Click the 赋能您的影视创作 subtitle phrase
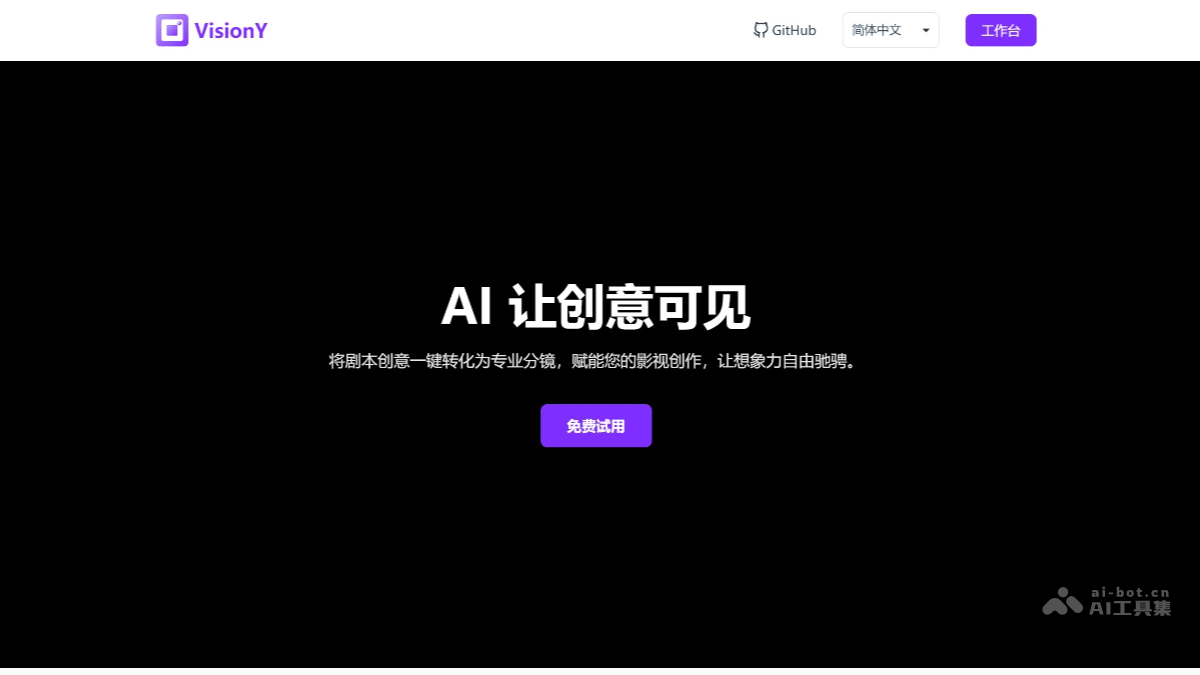Screen dimensions: 1200x675 click(635, 361)
